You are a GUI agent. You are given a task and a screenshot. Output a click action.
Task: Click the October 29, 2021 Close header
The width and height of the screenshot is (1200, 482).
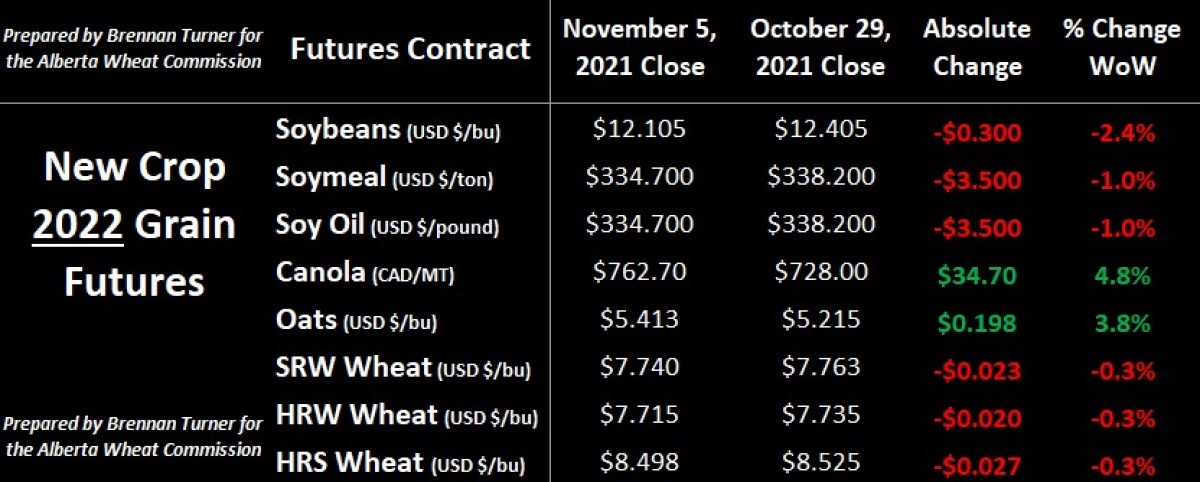820,47
